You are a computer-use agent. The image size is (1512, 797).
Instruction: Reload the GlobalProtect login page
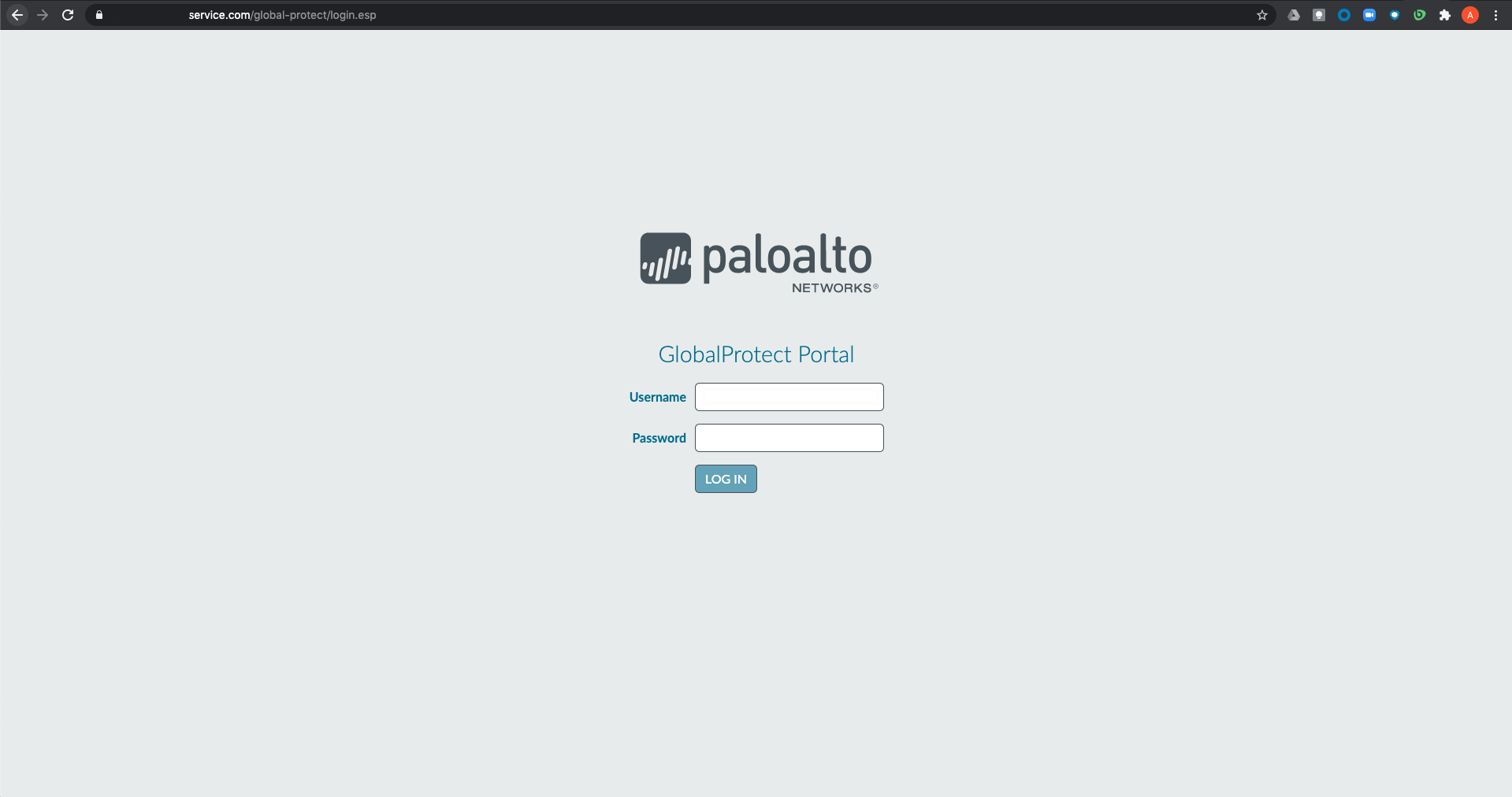pyautogui.click(x=68, y=15)
